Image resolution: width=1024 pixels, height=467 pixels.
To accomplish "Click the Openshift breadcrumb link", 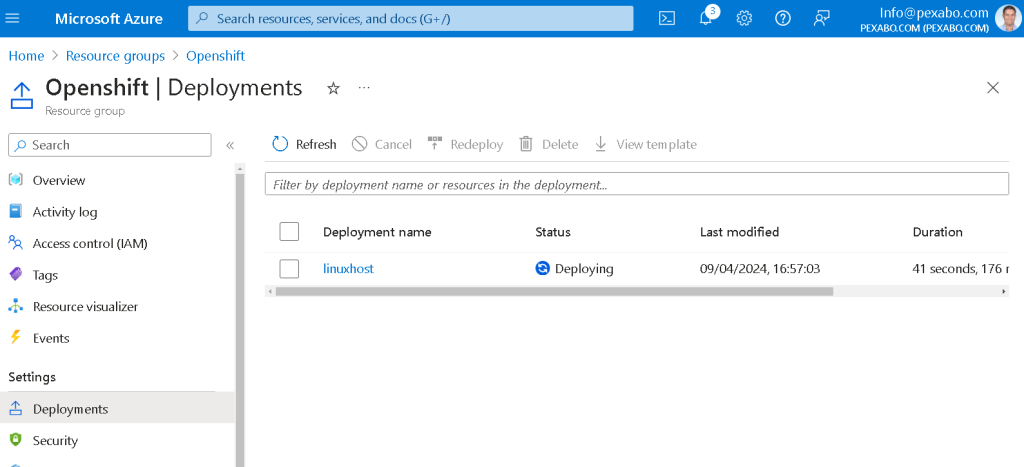I will click(216, 56).
